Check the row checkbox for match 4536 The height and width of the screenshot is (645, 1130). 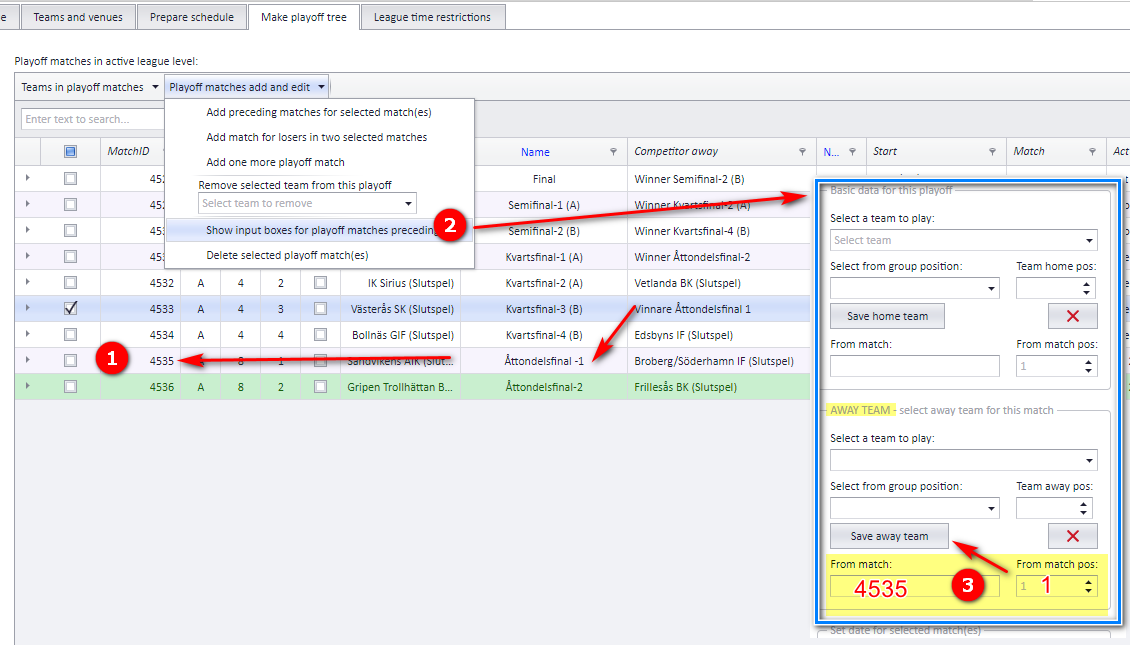pos(70,386)
